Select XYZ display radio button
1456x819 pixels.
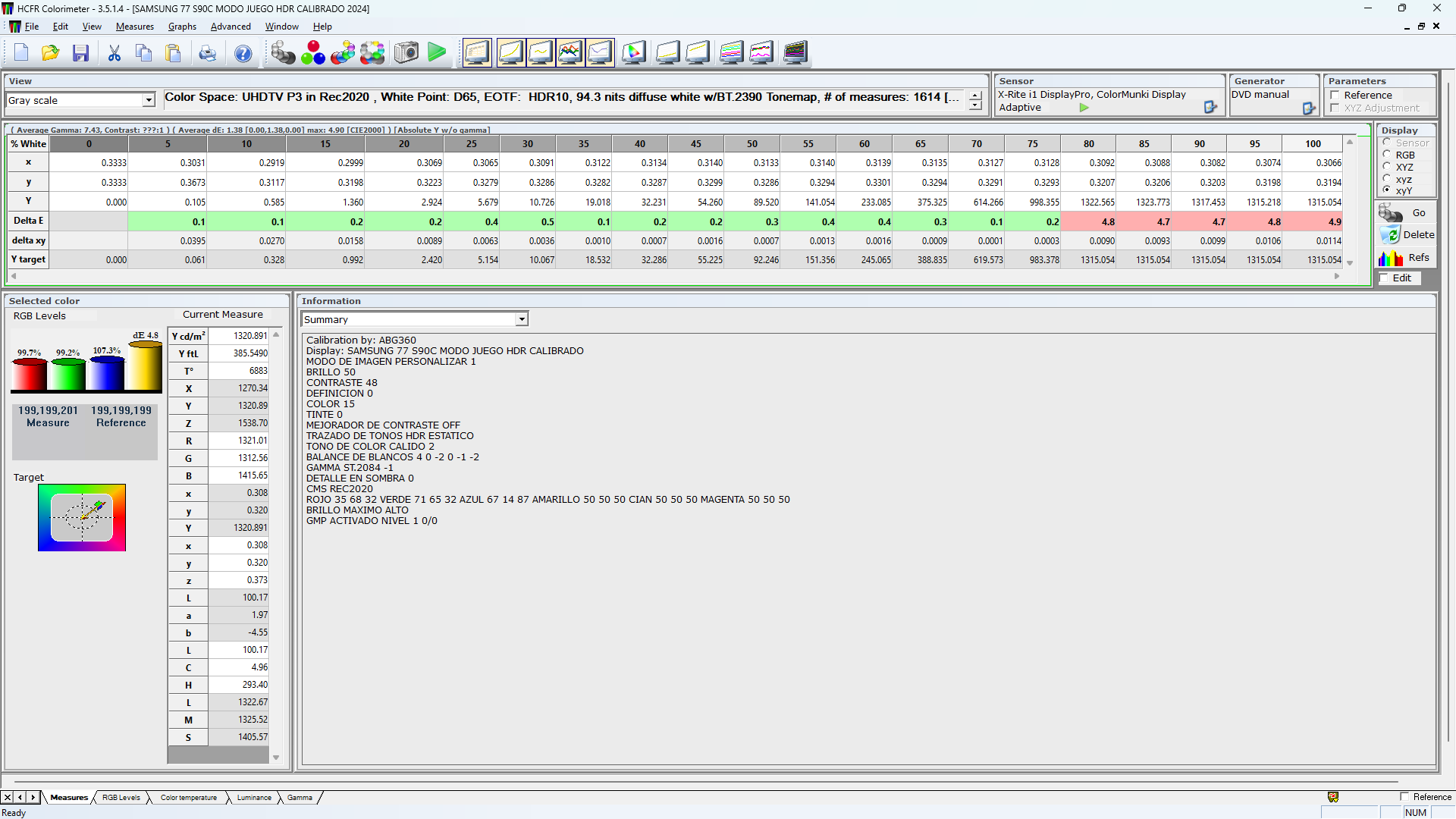(1387, 167)
